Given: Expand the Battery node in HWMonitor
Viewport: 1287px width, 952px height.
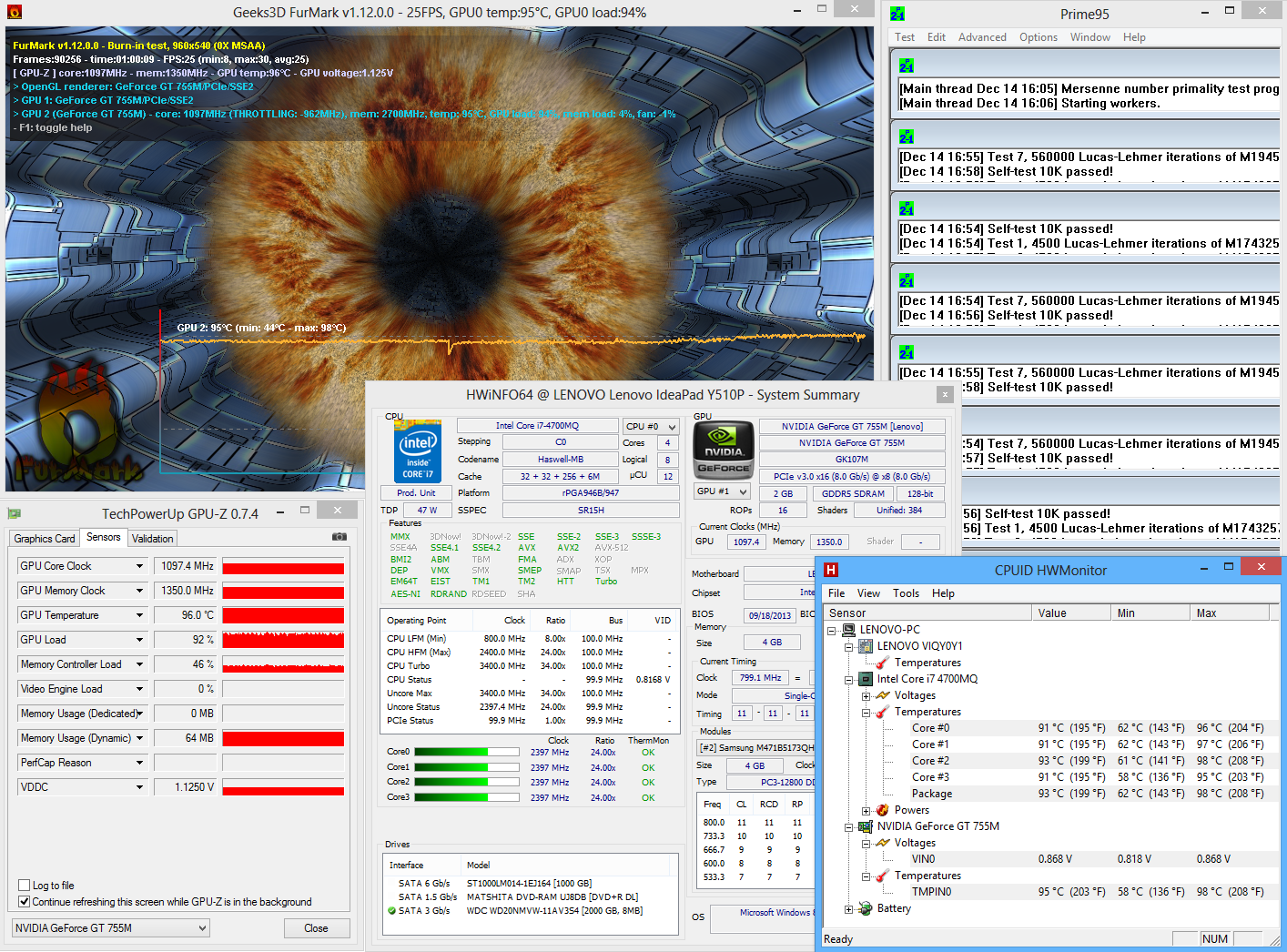Looking at the screenshot, I should [x=848, y=908].
